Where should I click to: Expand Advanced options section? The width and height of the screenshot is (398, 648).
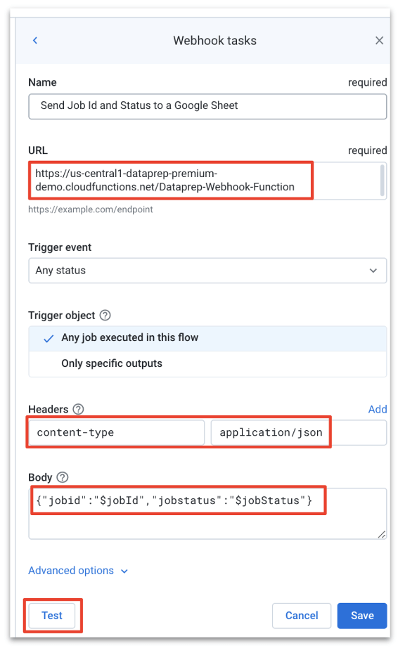pyautogui.click(x=78, y=571)
